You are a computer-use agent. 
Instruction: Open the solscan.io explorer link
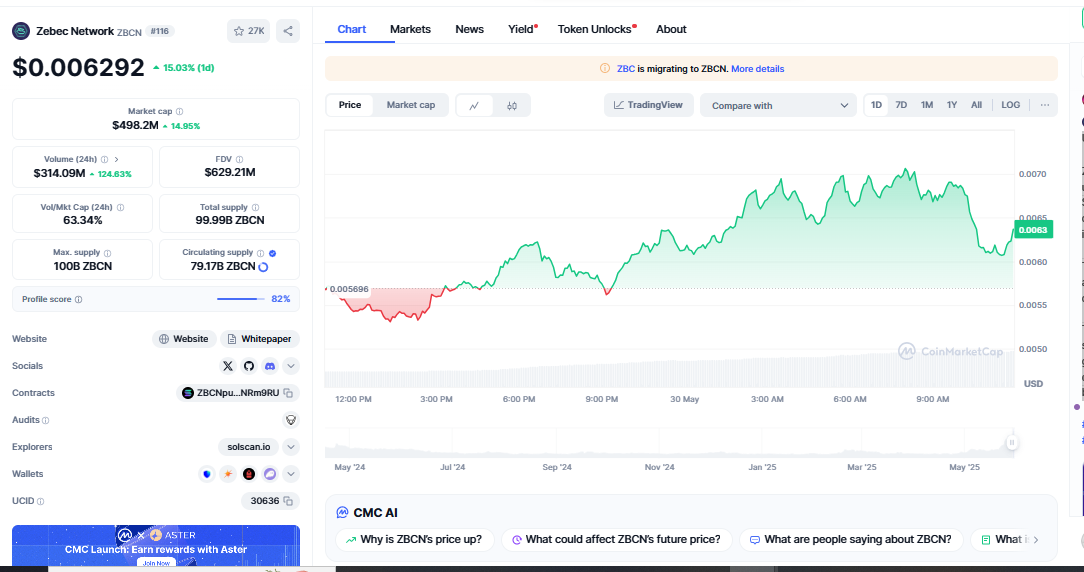249,447
